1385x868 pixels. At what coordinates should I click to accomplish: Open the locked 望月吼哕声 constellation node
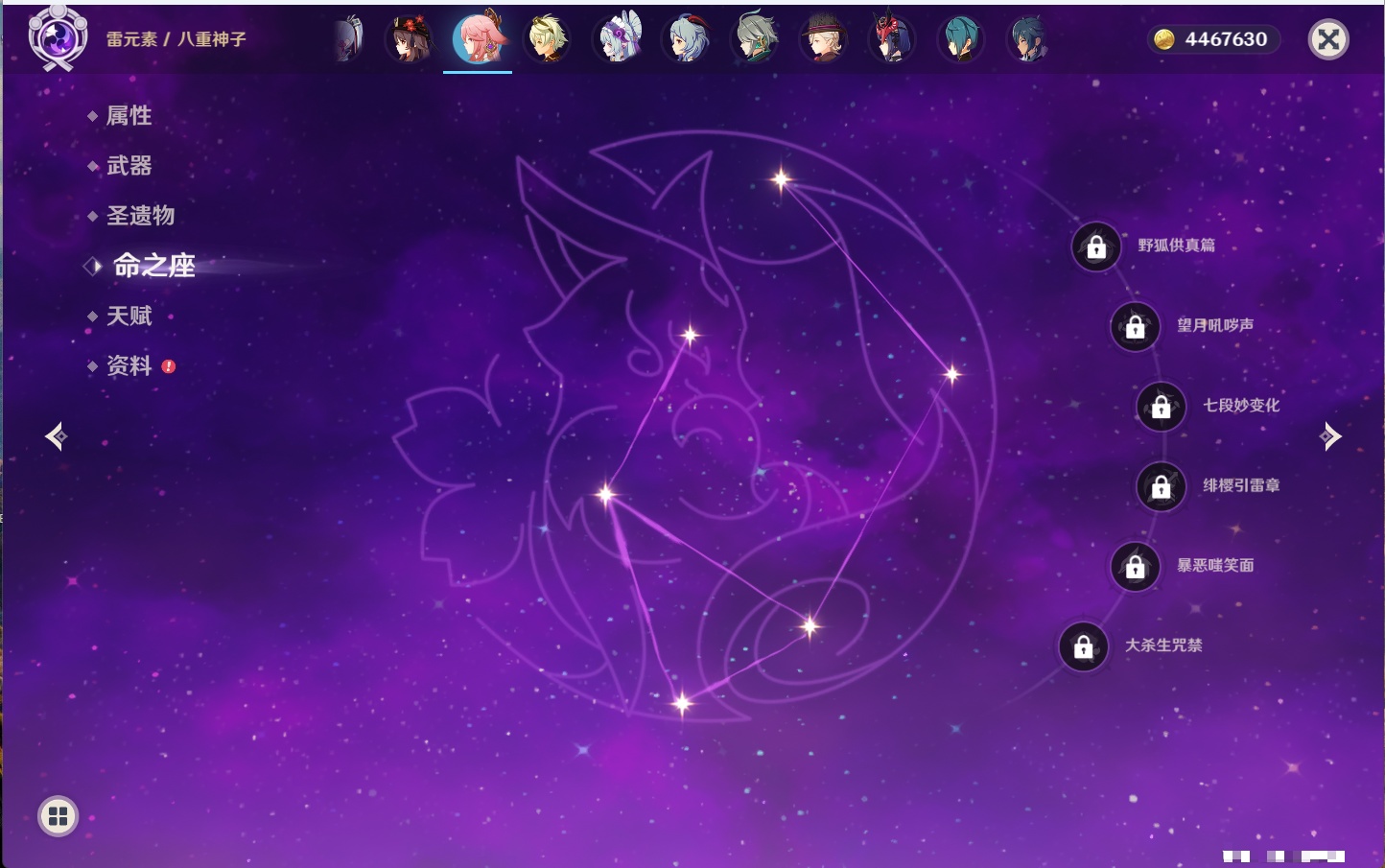pyautogui.click(x=1136, y=327)
